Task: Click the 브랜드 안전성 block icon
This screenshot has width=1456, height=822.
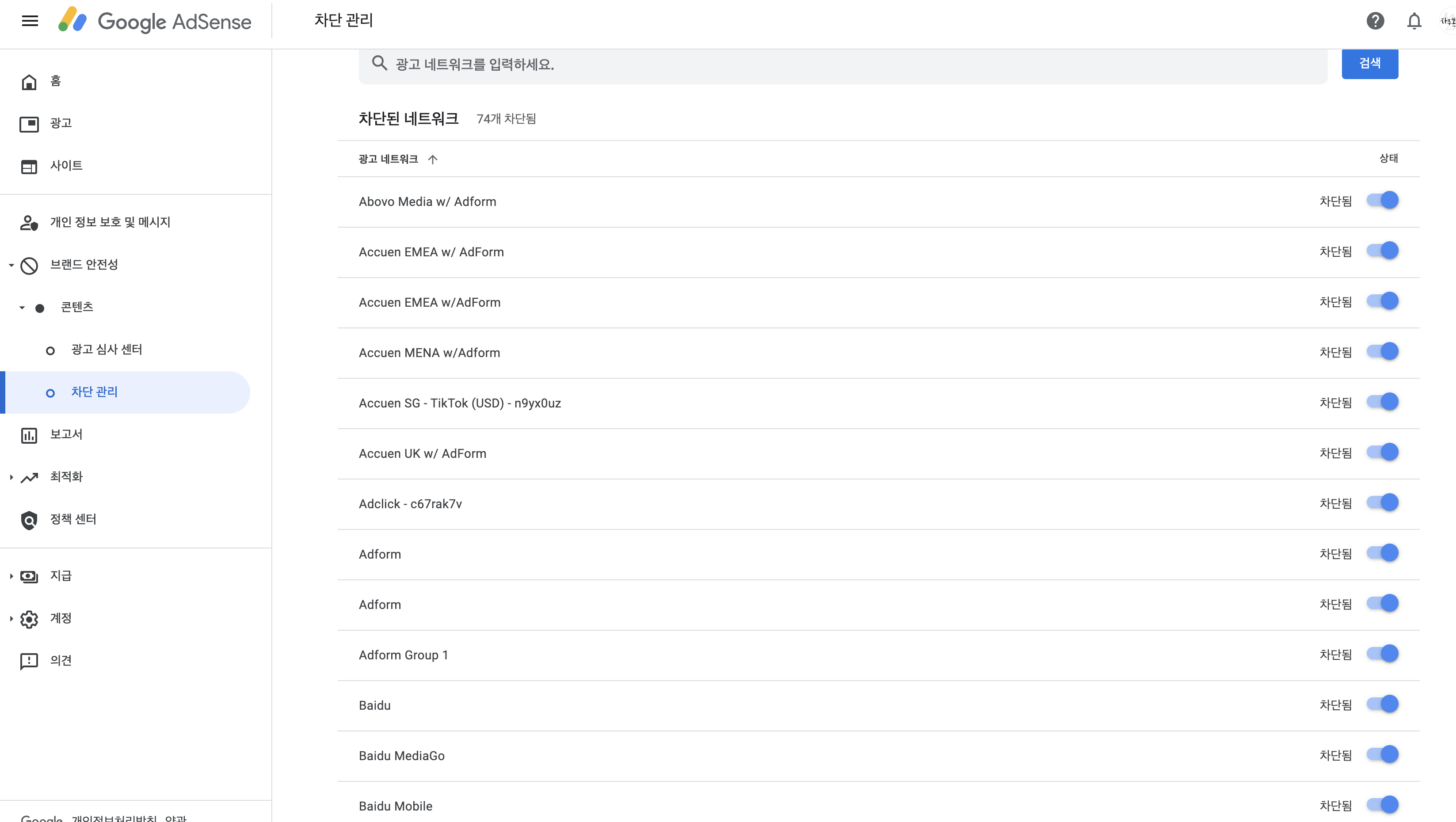Action: coord(29,265)
